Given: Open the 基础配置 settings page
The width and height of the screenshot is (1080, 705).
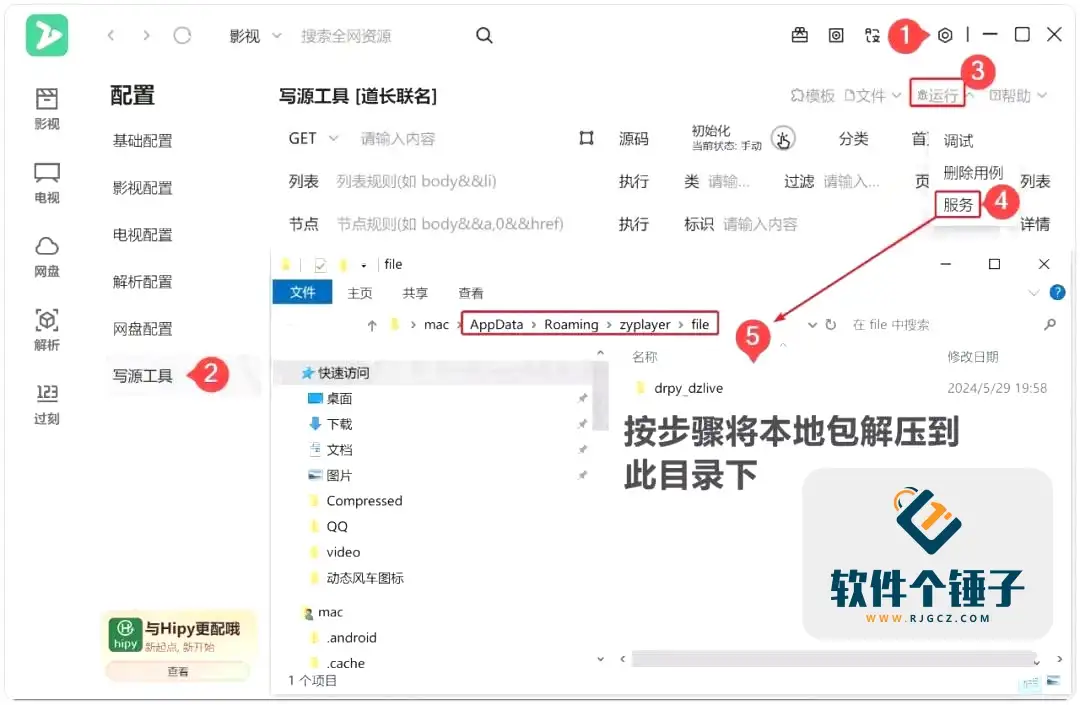Looking at the screenshot, I should click(x=143, y=140).
